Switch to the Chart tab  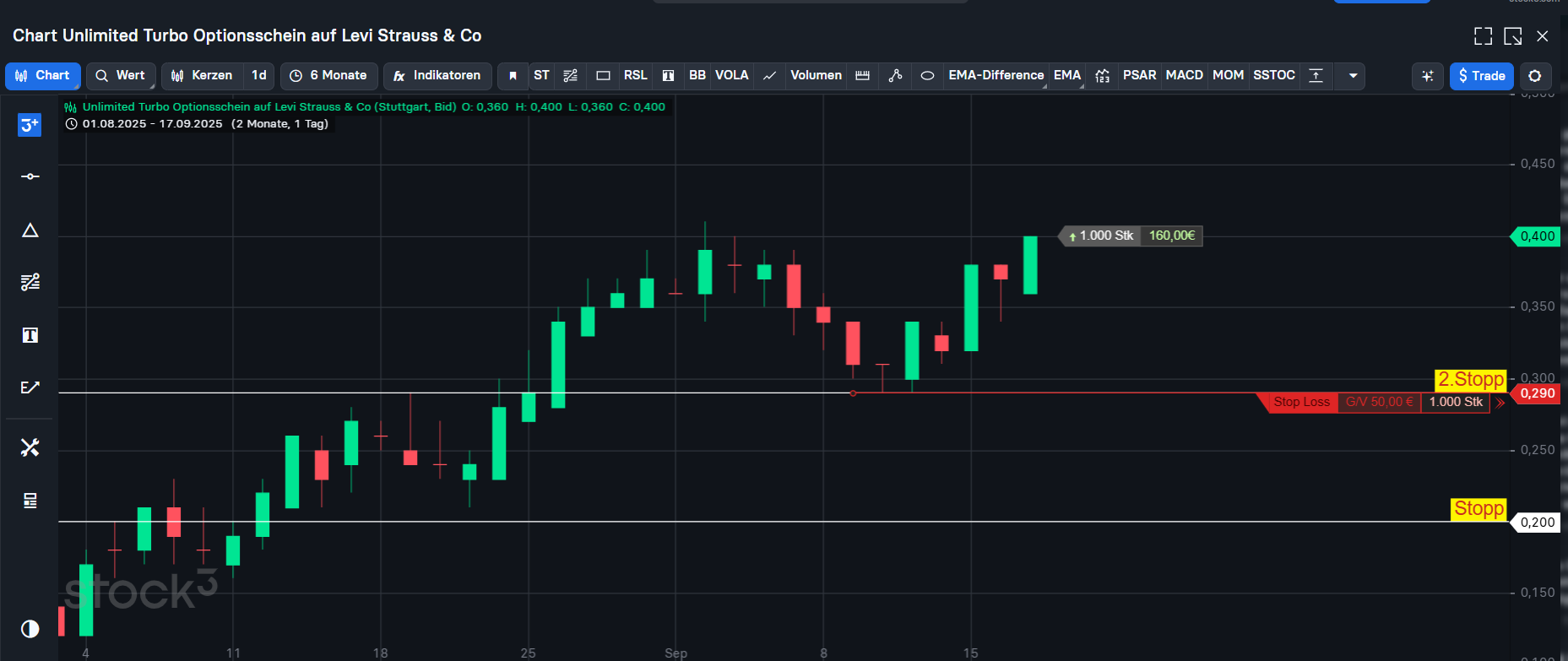[x=42, y=75]
